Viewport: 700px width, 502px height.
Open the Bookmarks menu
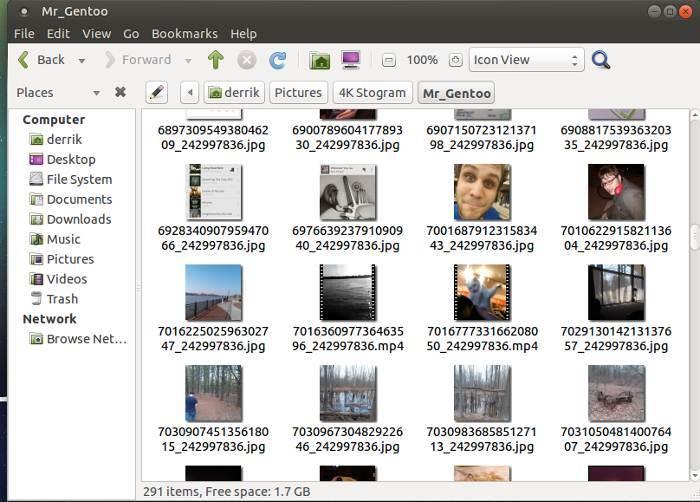pos(184,34)
